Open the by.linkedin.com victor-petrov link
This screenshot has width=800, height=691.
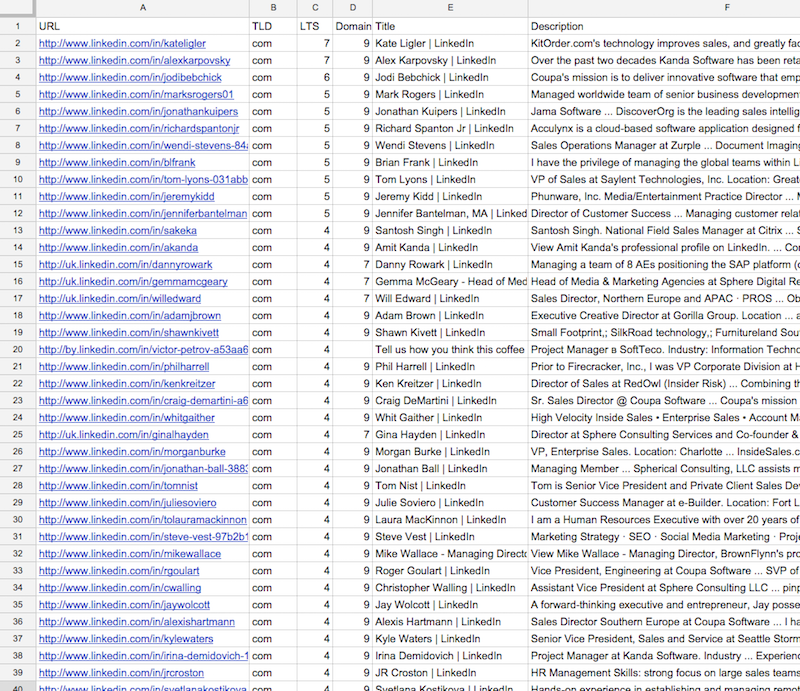click(143, 350)
